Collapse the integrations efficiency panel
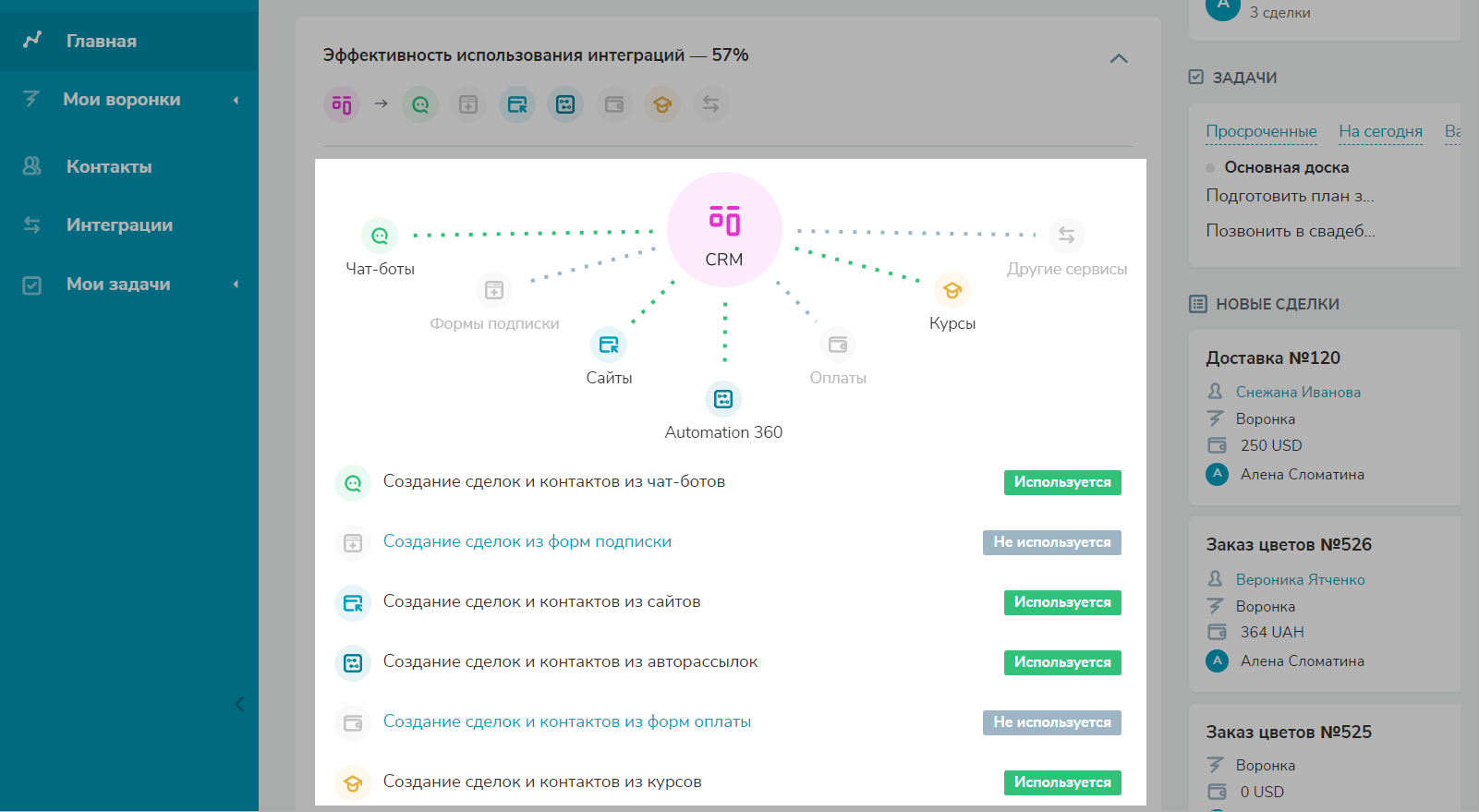This screenshot has height=812, width=1479. pyautogui.click(x=1119, y=58)
